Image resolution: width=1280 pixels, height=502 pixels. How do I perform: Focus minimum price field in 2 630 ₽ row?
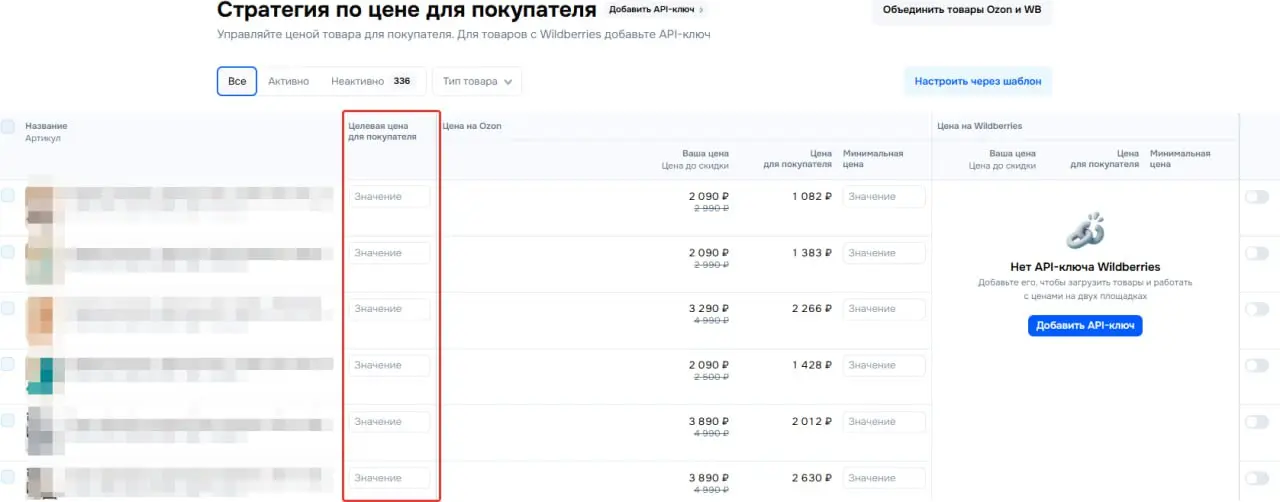[x=884, y=478]
